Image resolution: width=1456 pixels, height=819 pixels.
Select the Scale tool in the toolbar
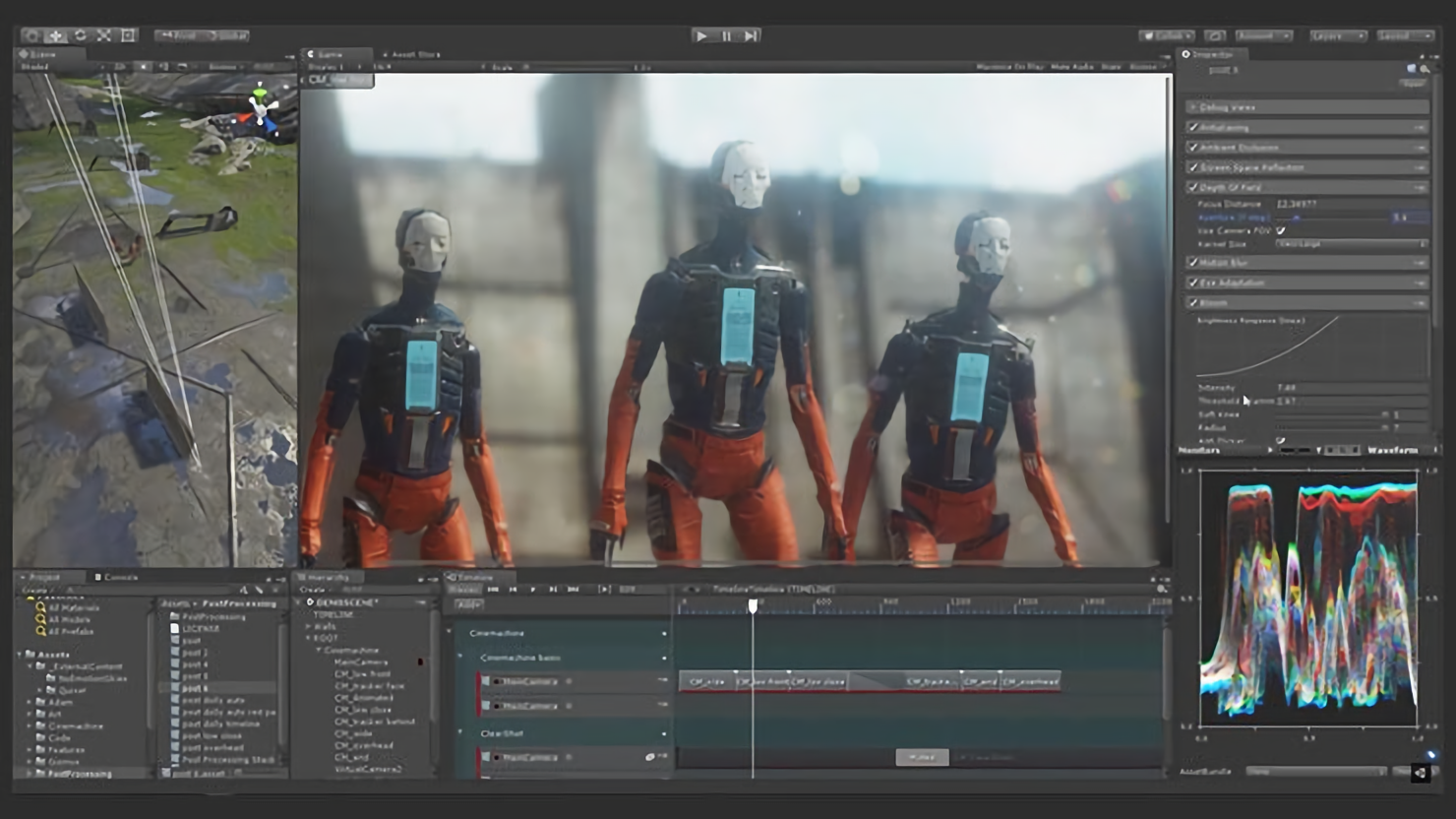(103, 35)
